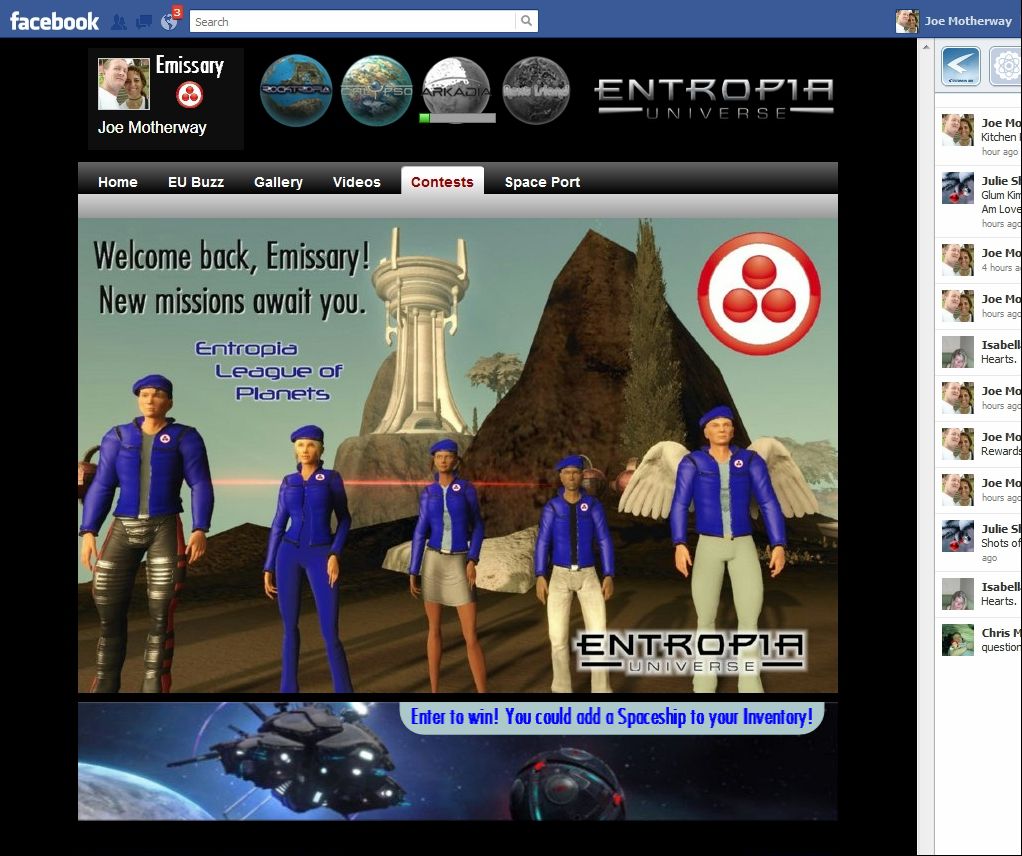The height and width of the screenshot is (856, 1022).
Task: Click the profile photo beside Emissary
Action: click(124, 84)
